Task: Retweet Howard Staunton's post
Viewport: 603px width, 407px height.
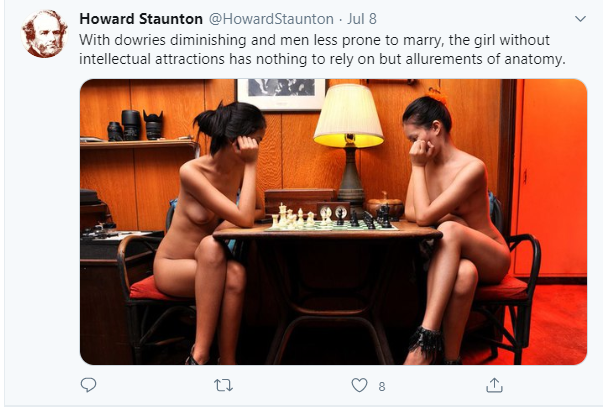Action: pyautogui.click(x=223, y=385)
